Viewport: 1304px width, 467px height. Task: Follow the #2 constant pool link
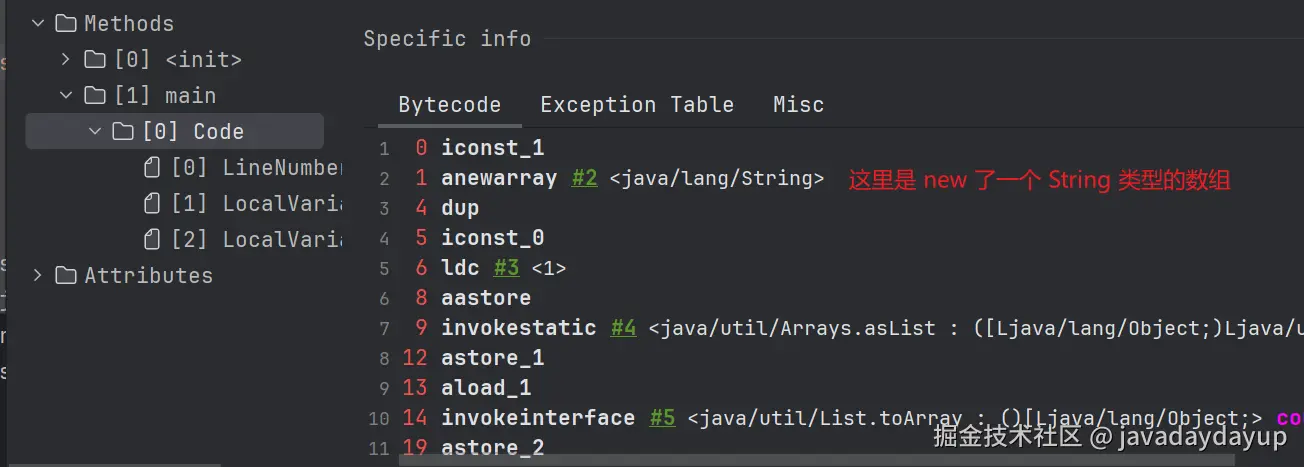point(584,178)
